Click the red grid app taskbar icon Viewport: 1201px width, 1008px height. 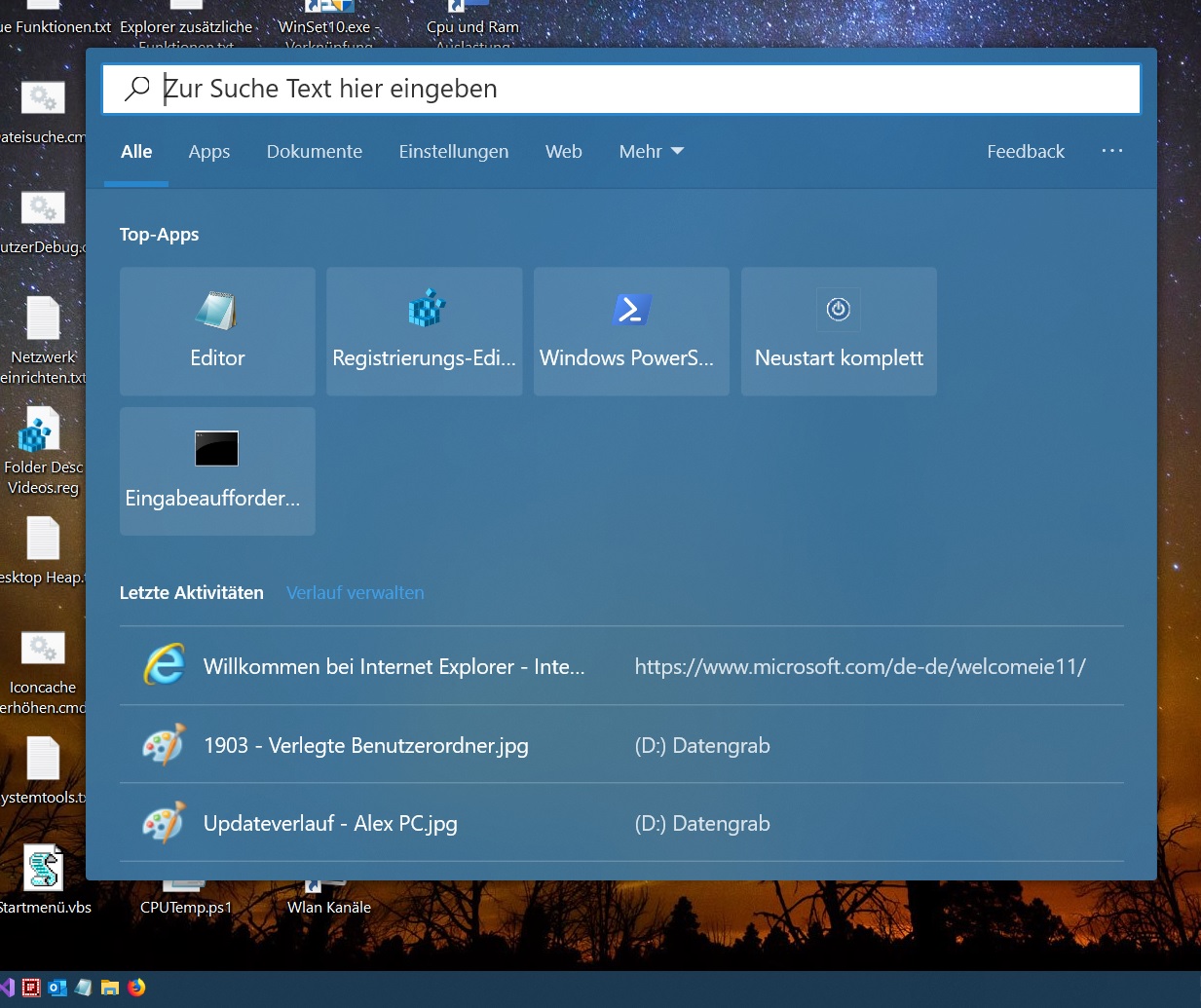(31, 988)
